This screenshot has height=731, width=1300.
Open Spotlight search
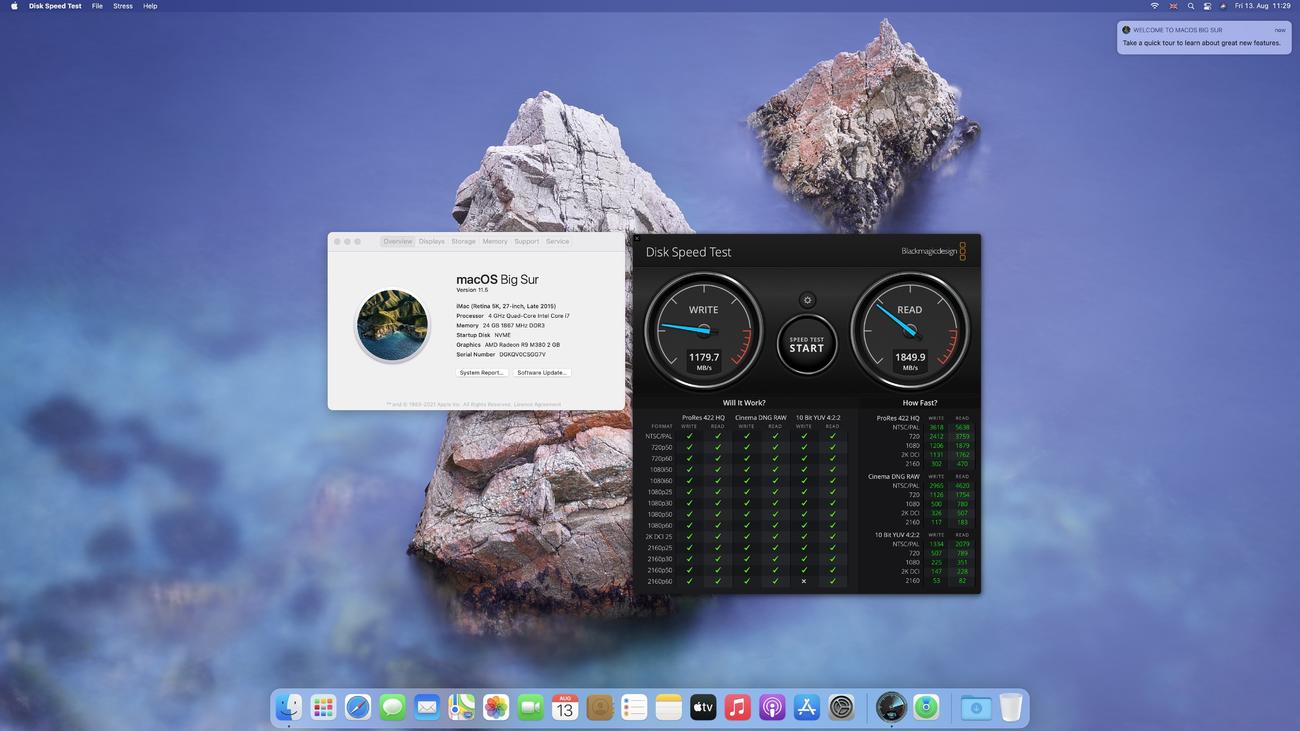[1190, 6]
